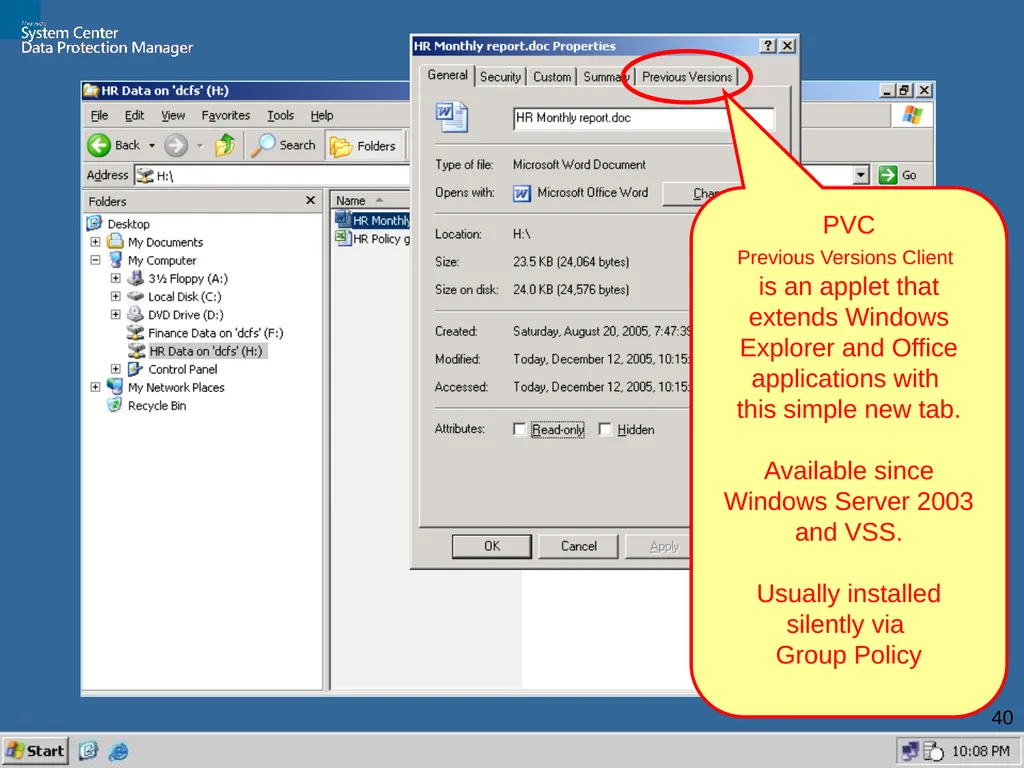Open the Back button history dropdown arrow

152,146
